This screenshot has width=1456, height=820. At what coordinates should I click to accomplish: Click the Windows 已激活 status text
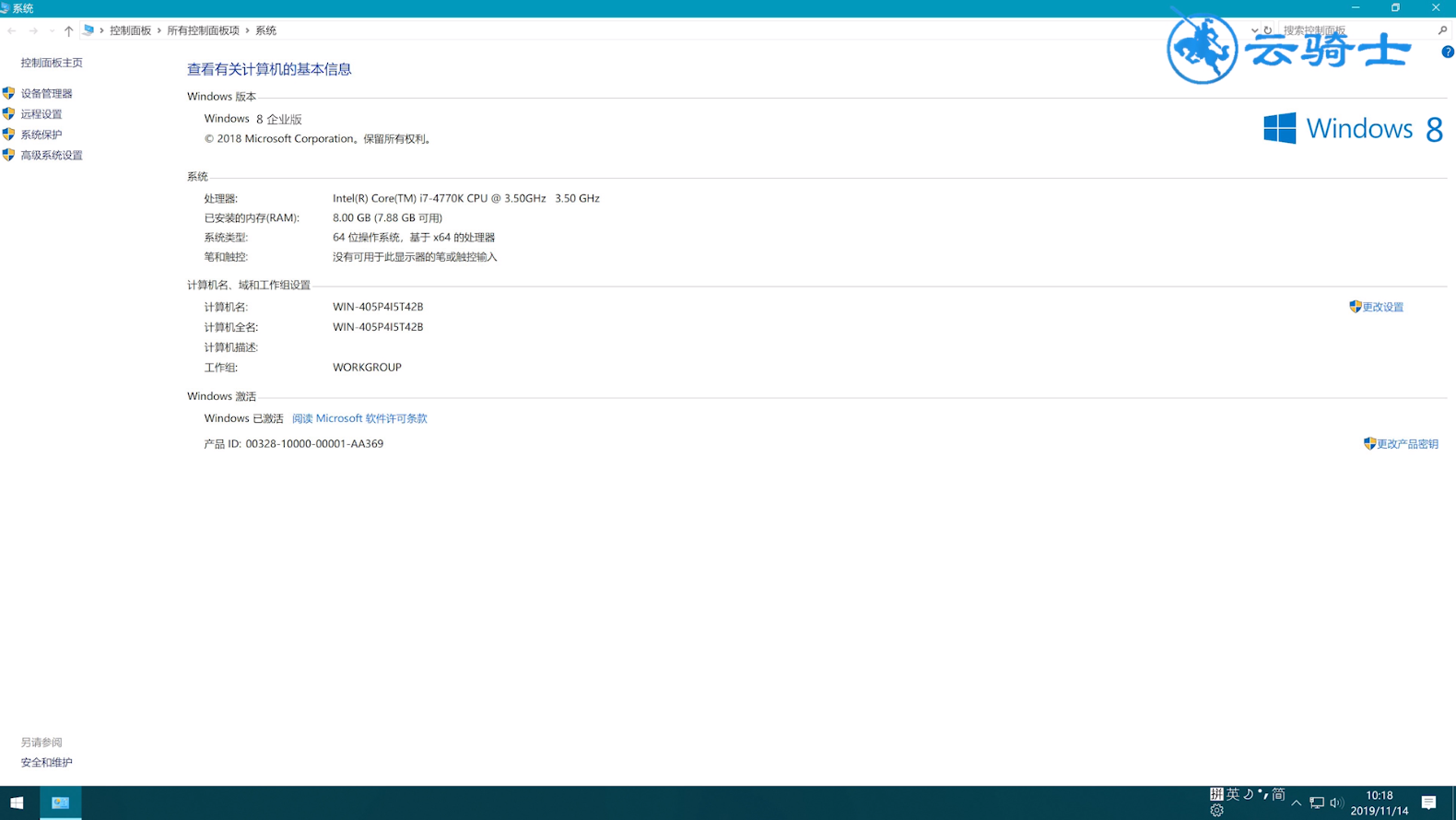(x=243, y=418)
